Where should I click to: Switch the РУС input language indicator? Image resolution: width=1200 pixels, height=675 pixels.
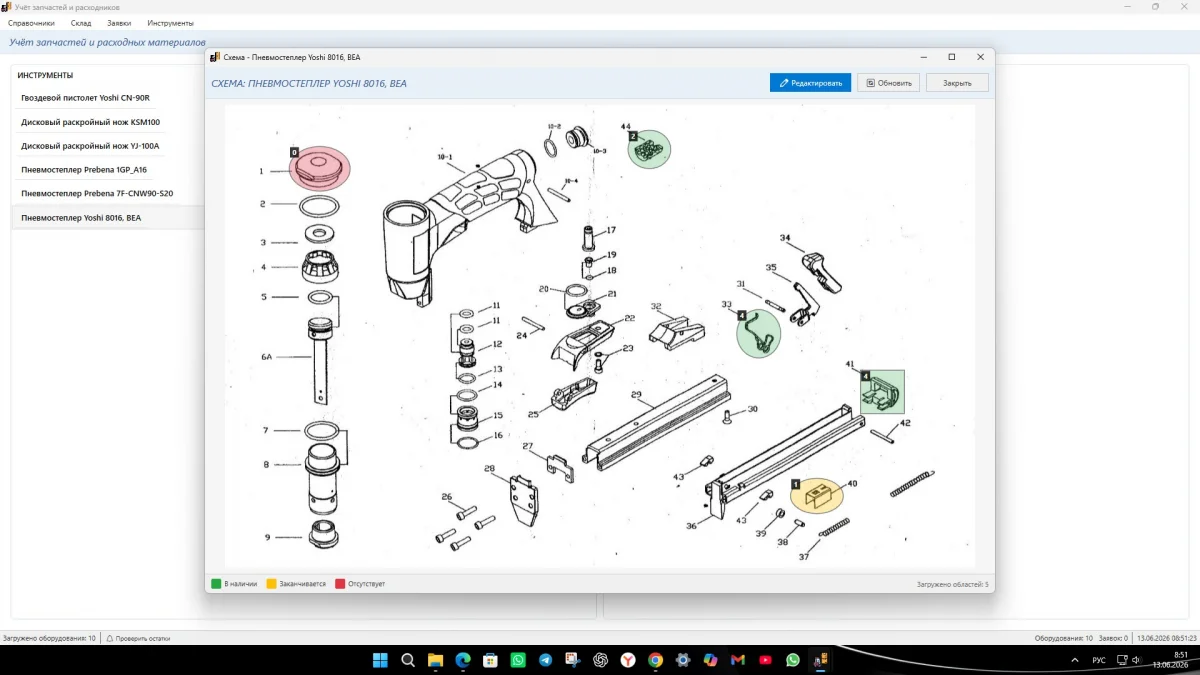[1099, 660]
